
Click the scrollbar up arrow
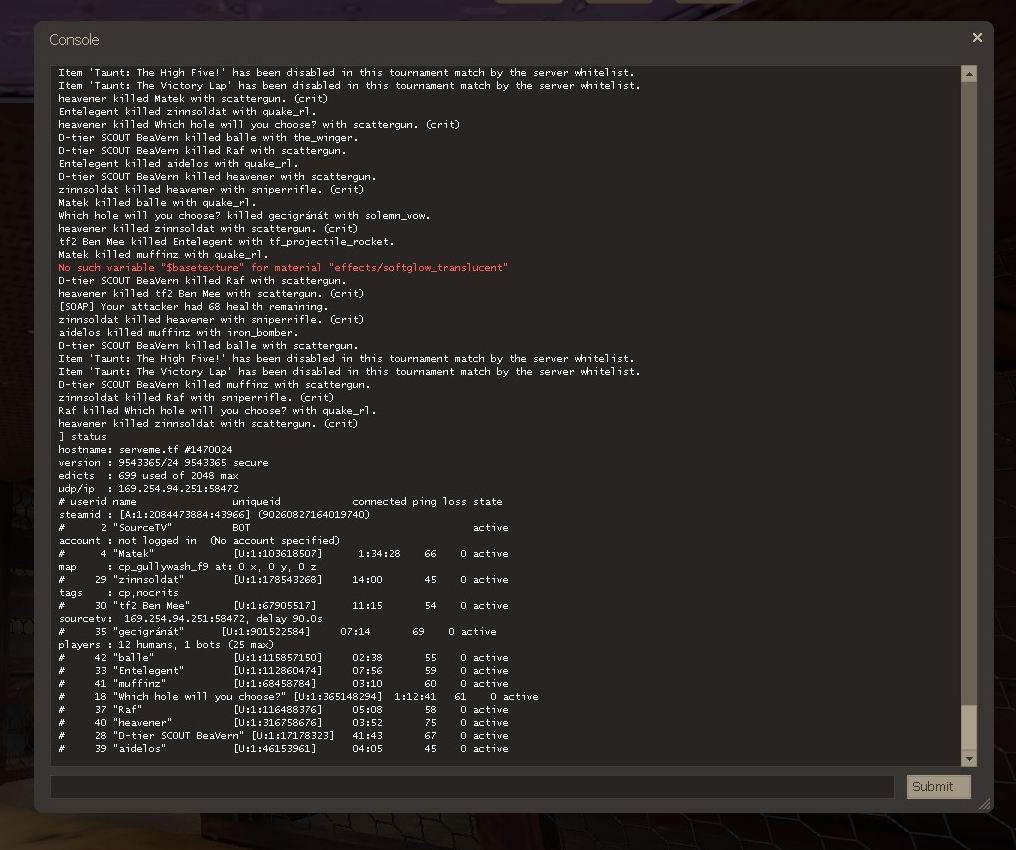coord(968,74)
